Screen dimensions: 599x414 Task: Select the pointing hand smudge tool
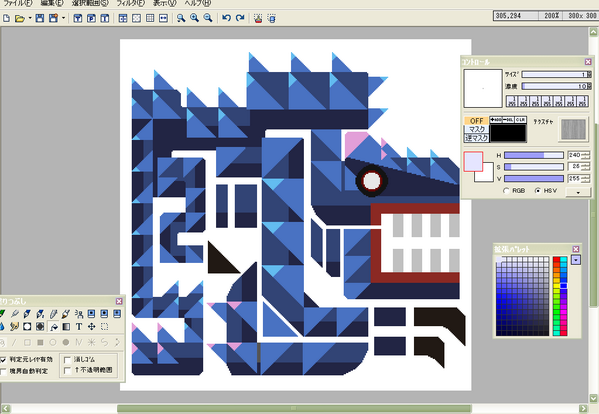click(15, 327)
